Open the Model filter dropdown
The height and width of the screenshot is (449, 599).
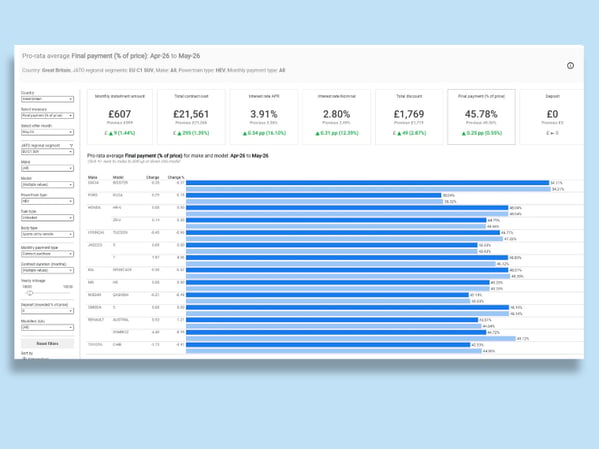47,185
